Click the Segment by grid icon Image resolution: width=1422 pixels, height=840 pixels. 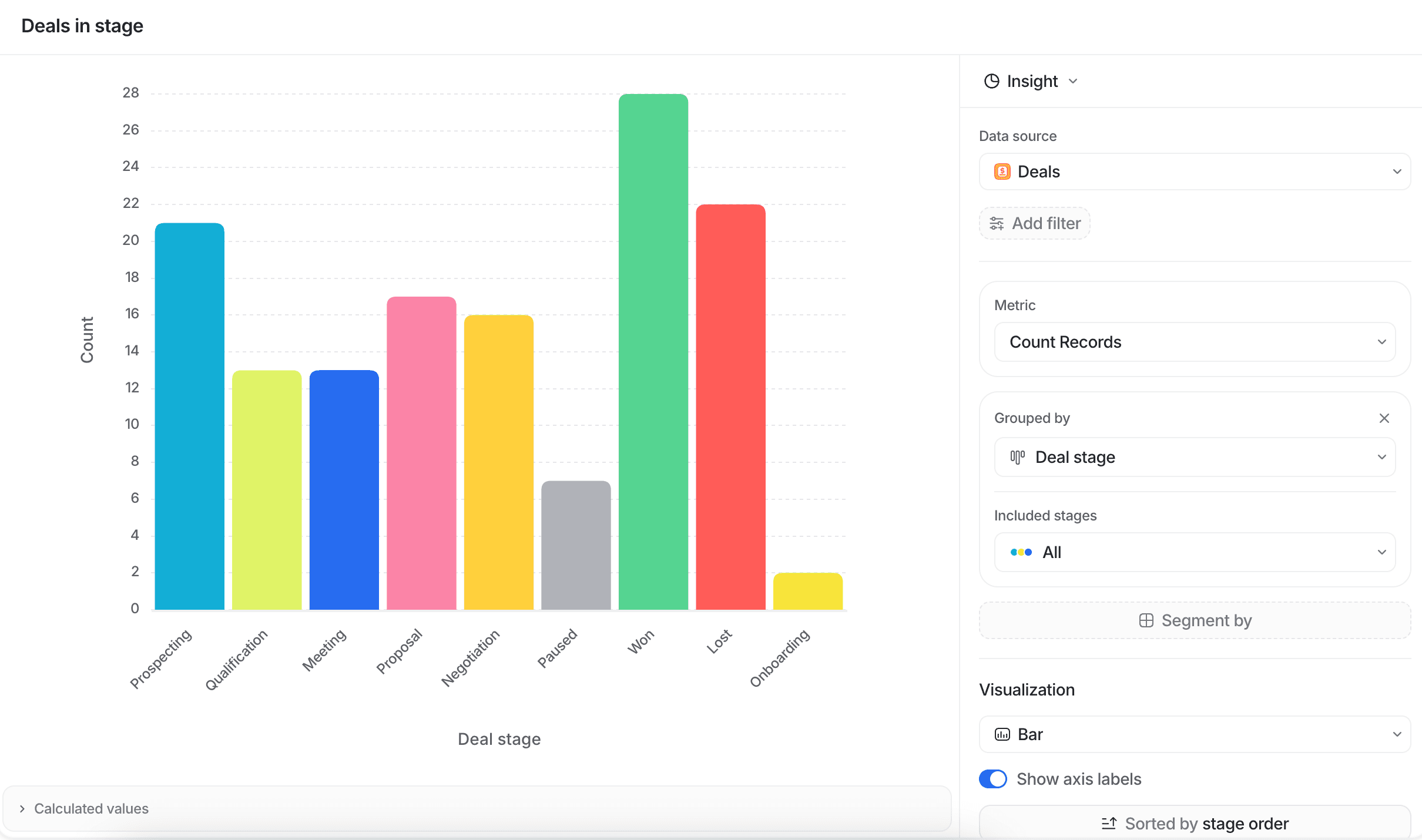[1146, 620]
